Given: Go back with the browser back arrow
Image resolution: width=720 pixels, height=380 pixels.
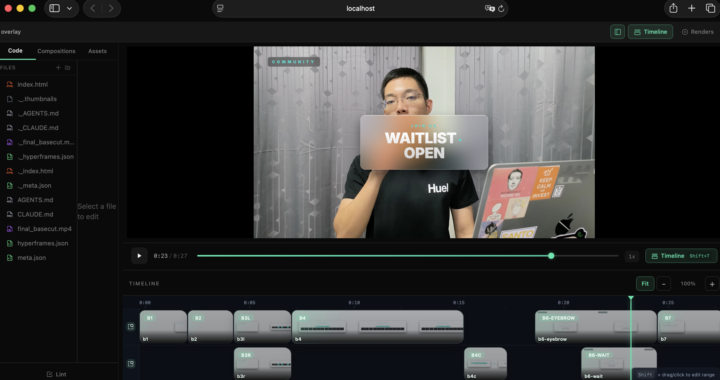Looking at the screenshot, I should 93,8.
